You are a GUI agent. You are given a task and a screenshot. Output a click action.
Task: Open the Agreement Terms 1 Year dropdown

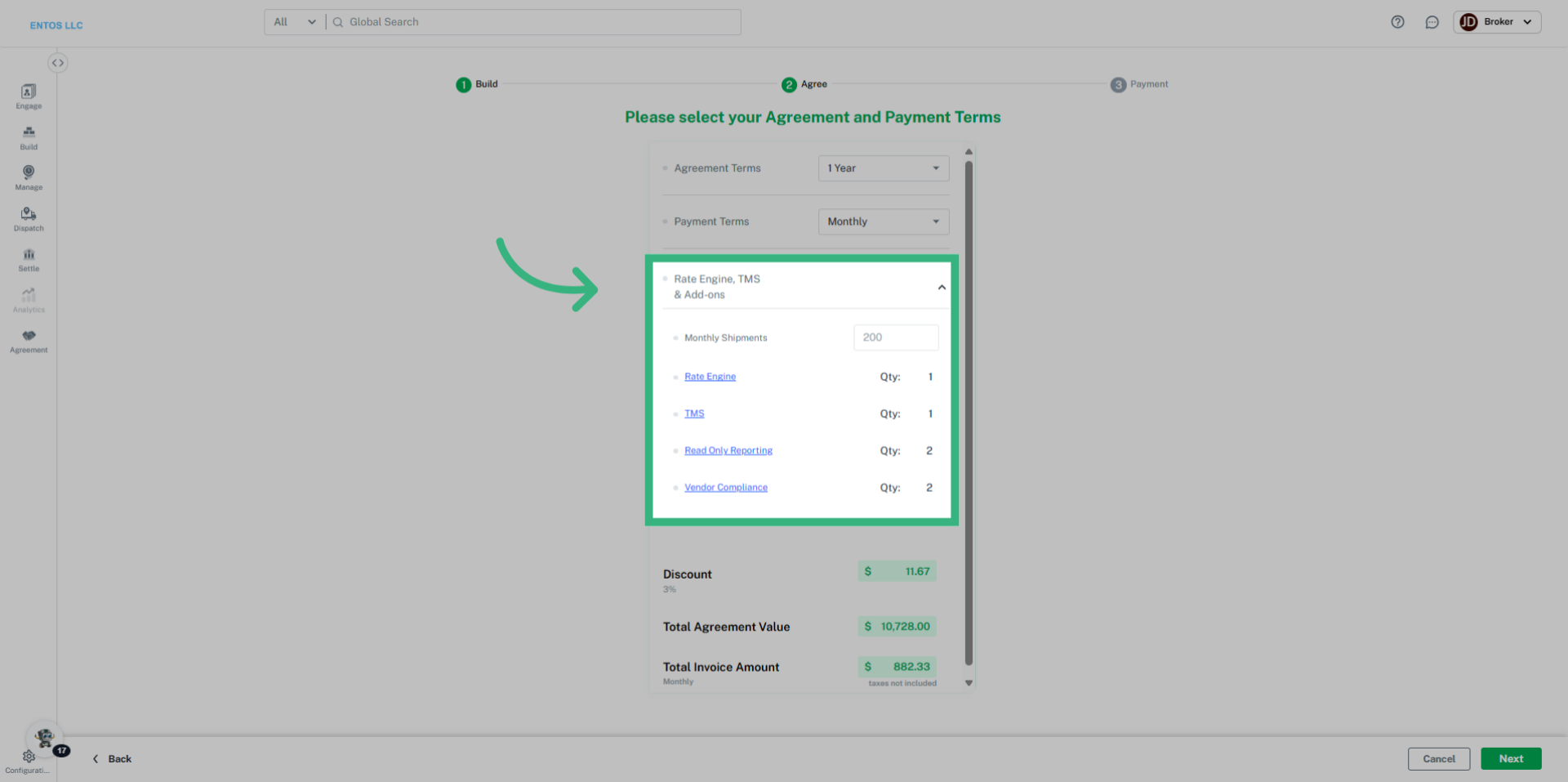883,168
